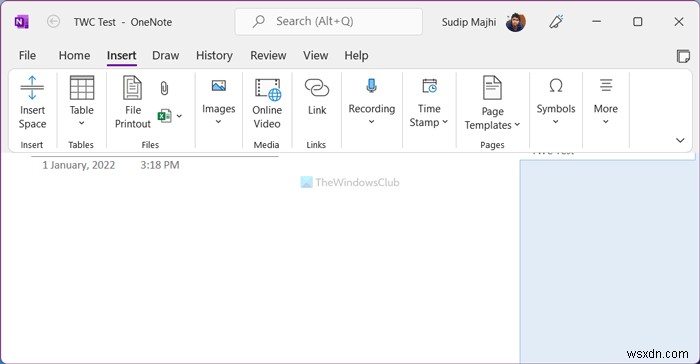700x364 pixels.
Task: Expand the Images dropdown chevron
Action: [x=219, y=121]
